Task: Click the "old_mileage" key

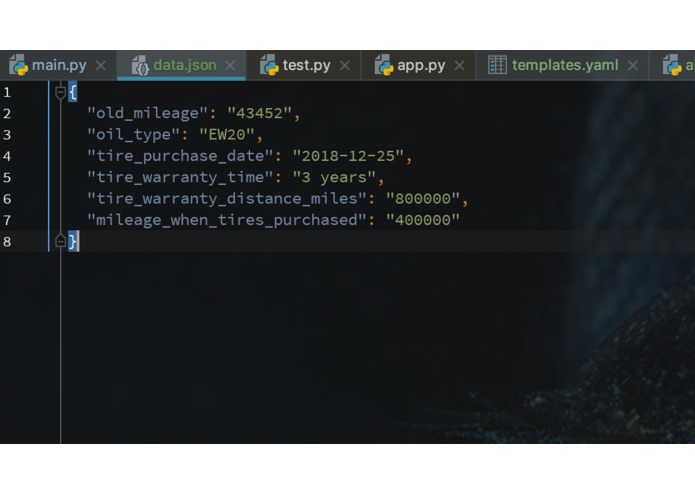Action: 148,113
